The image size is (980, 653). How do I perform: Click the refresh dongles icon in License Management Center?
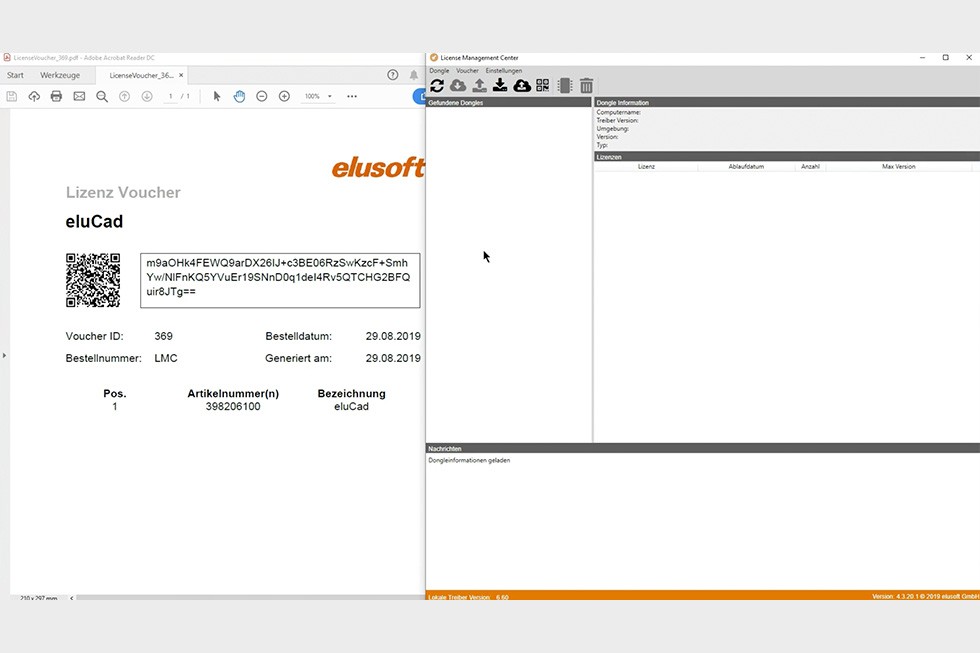click(x=437, y=86)
